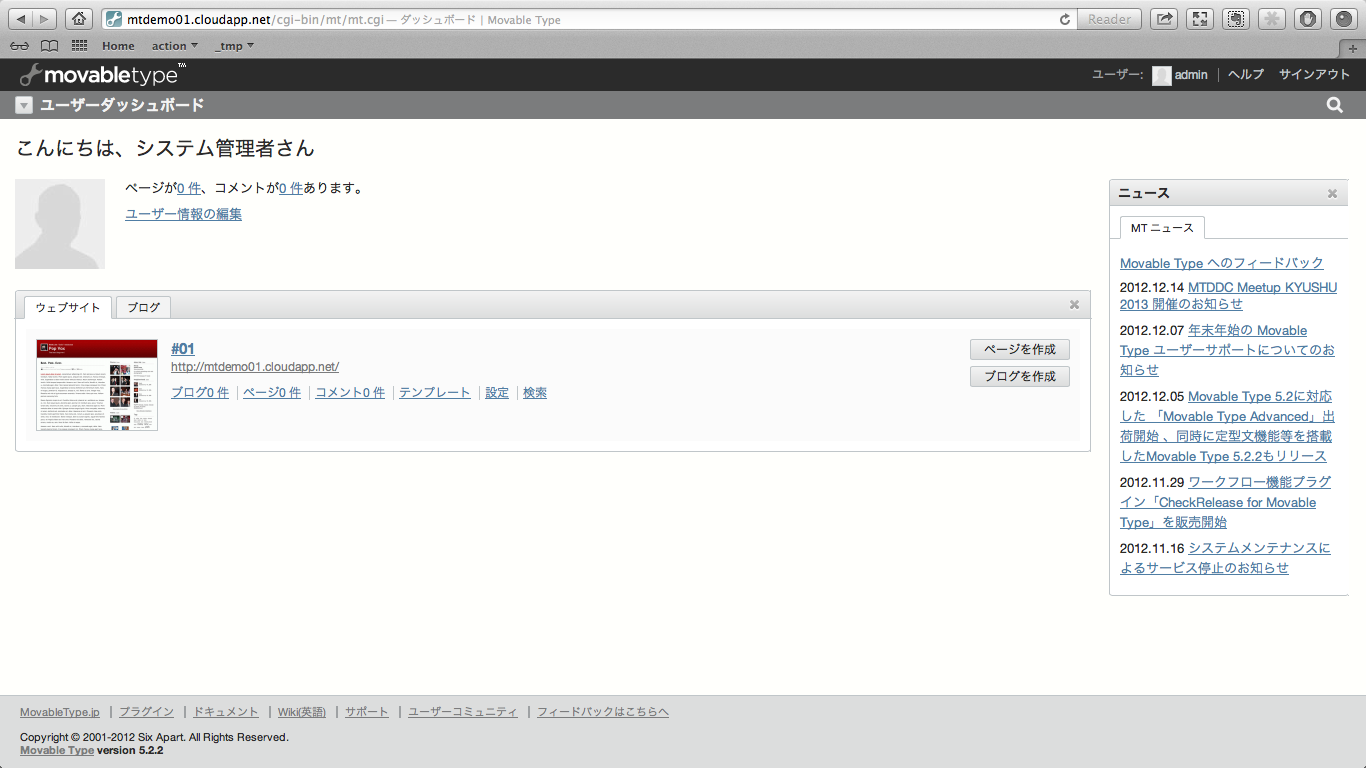Select the MT ニュース tab

coord(1162,228)
